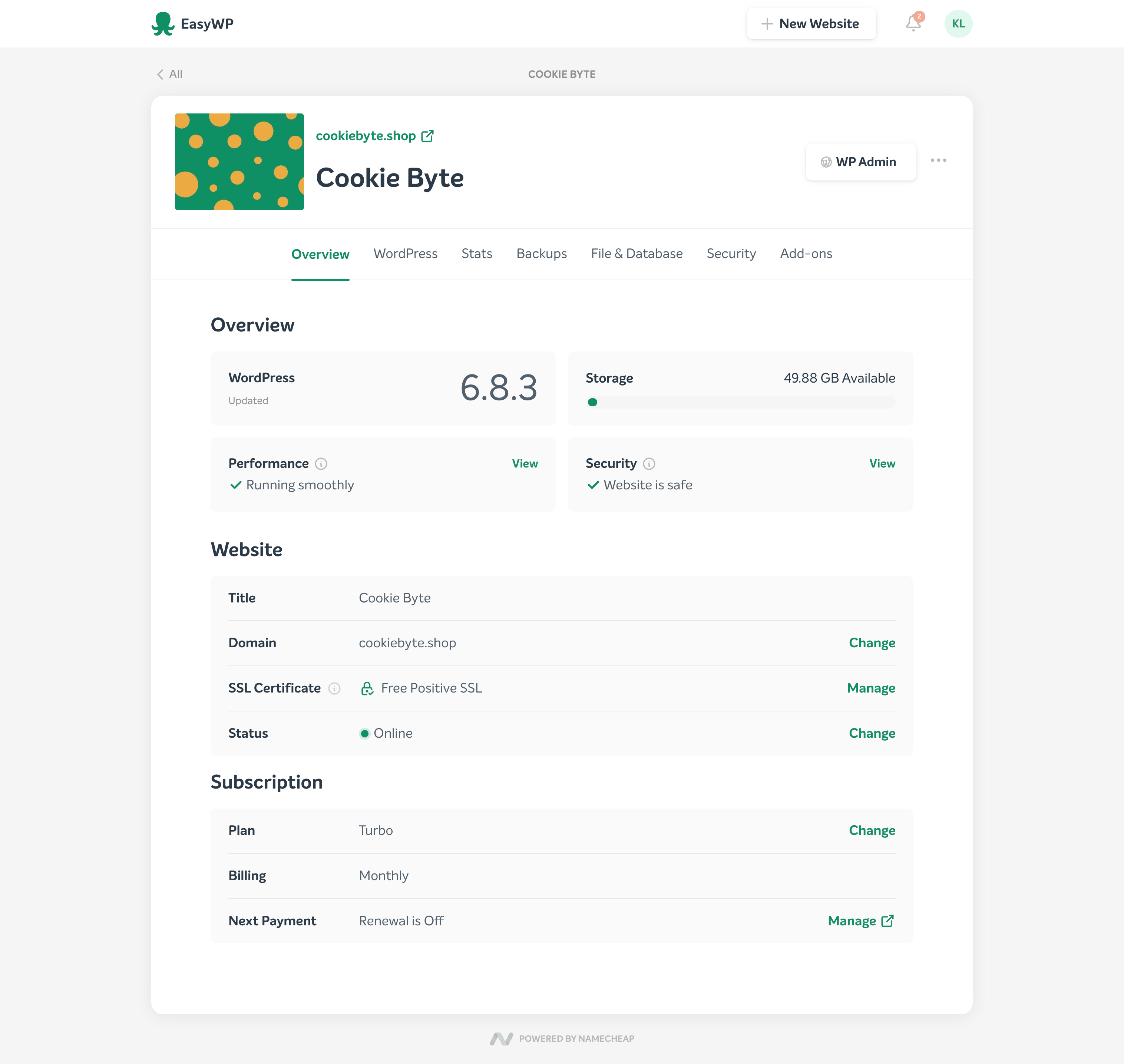Open cookiebyte.shop via external link icon
Image resolution: width=1124 pixels, height=1064 pixels.
427,135
